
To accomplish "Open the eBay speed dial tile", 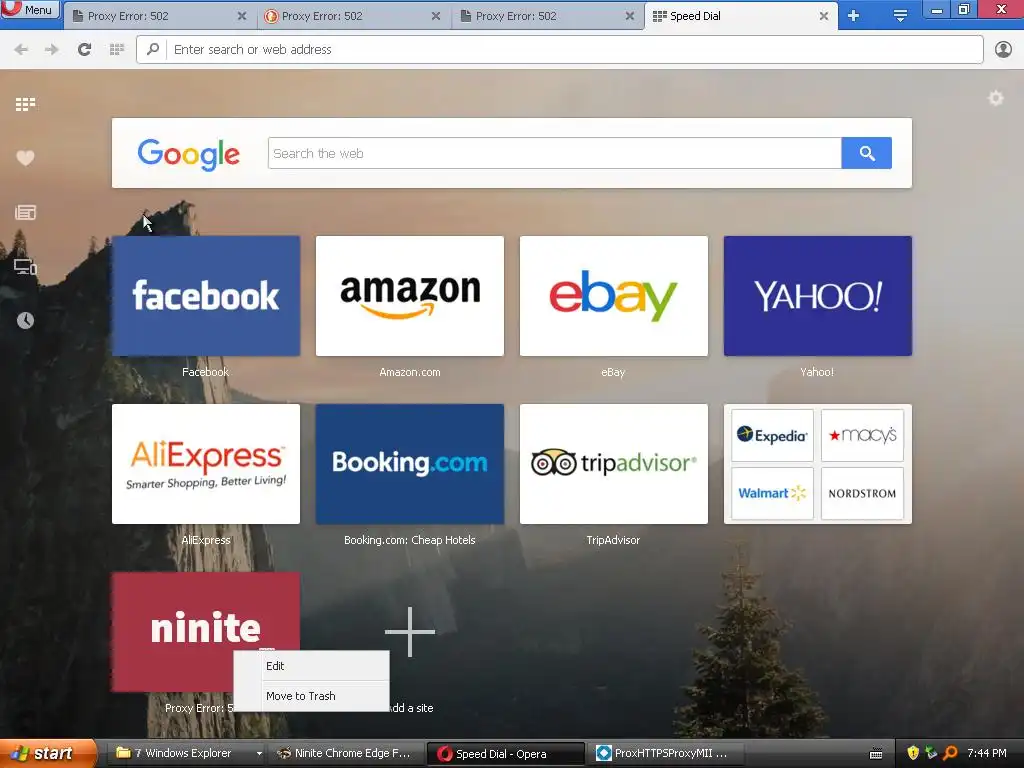I will click(613, 296).
